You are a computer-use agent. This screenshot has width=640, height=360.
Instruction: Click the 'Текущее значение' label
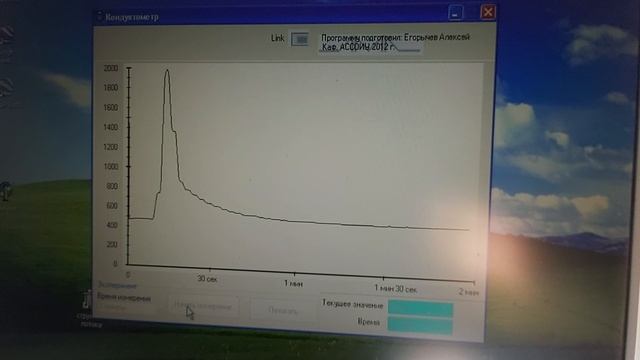point(353,304)
